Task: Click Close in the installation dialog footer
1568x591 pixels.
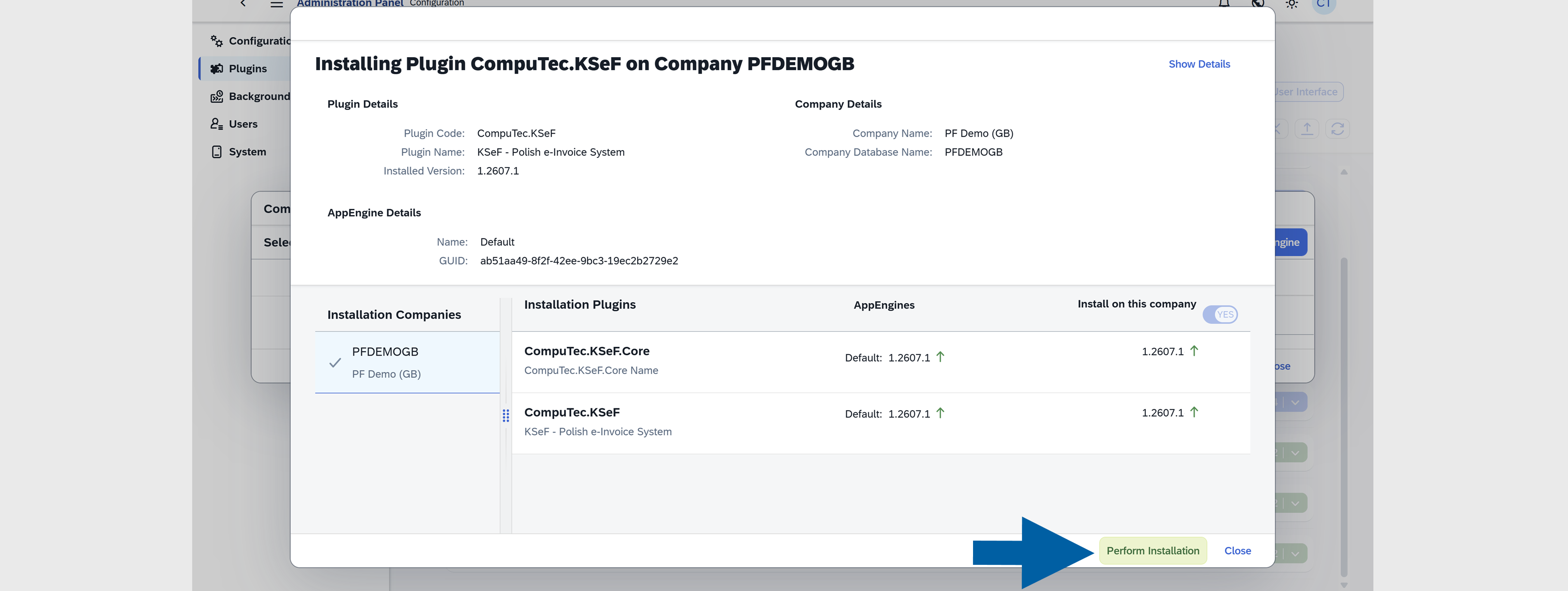Action: (x=1237, y=551)
